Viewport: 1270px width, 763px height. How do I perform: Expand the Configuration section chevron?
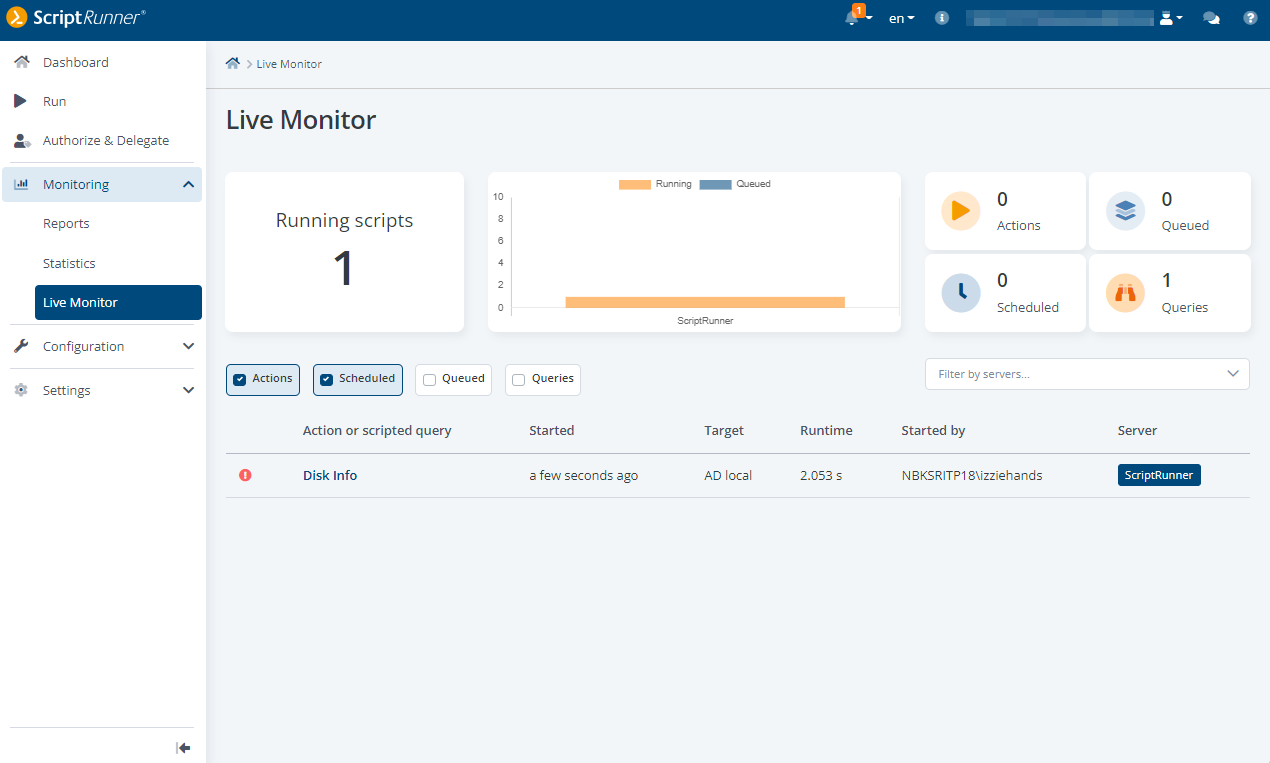(188, 346)
